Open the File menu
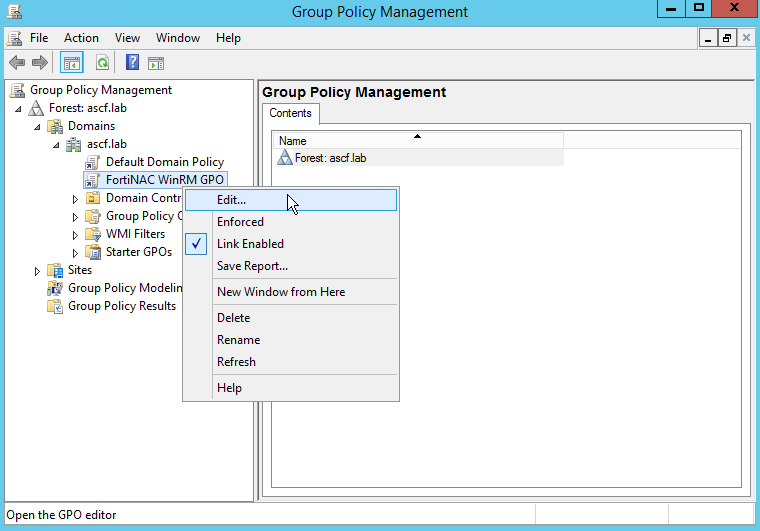Screen dimensions: 760x531 39,38
